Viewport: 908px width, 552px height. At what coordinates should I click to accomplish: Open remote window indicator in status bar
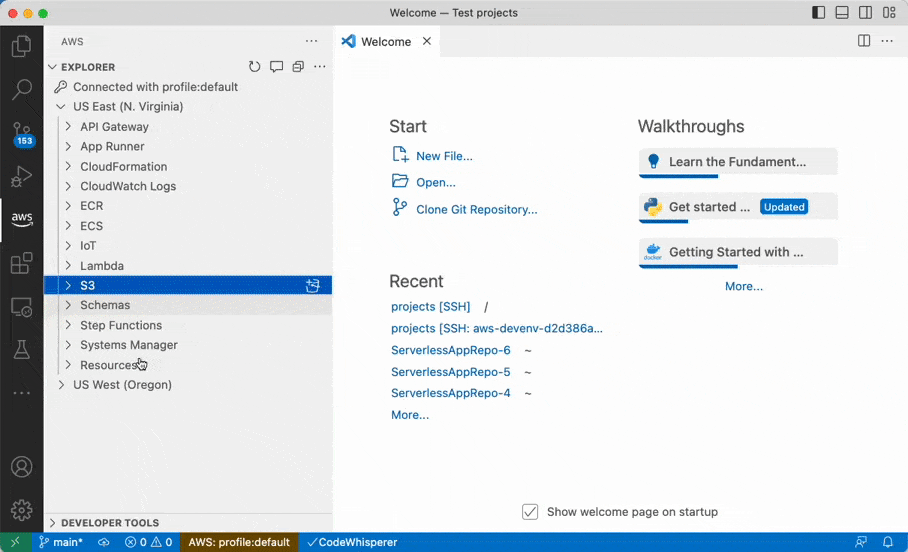tap(16, 542)
